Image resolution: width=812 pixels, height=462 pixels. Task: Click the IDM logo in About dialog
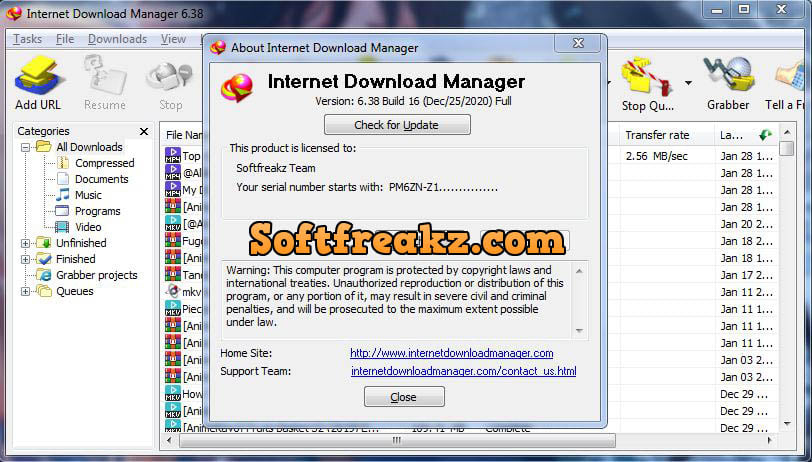pyautogui.click(x=237, y=87)
